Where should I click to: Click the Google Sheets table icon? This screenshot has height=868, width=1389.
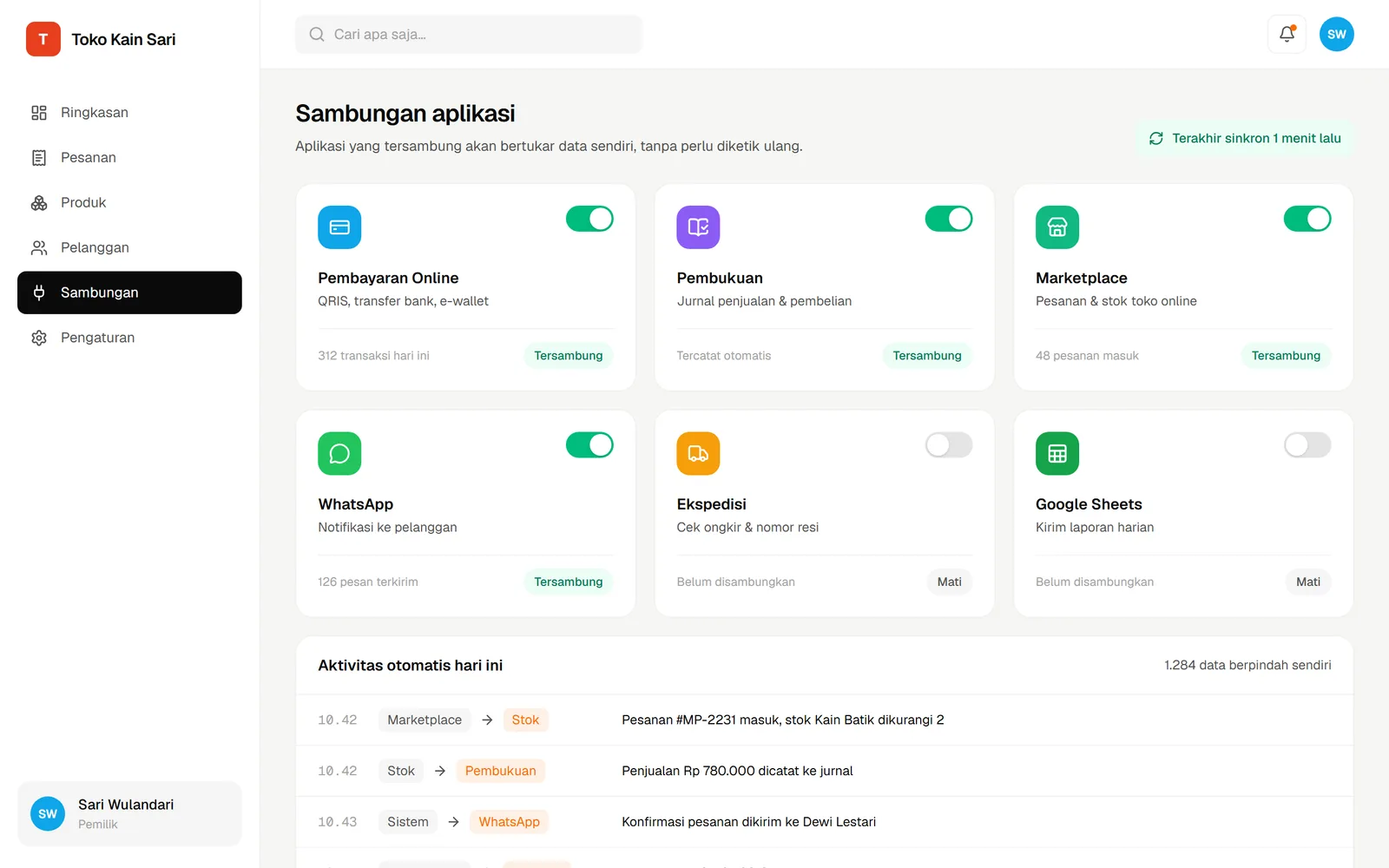1057,453
